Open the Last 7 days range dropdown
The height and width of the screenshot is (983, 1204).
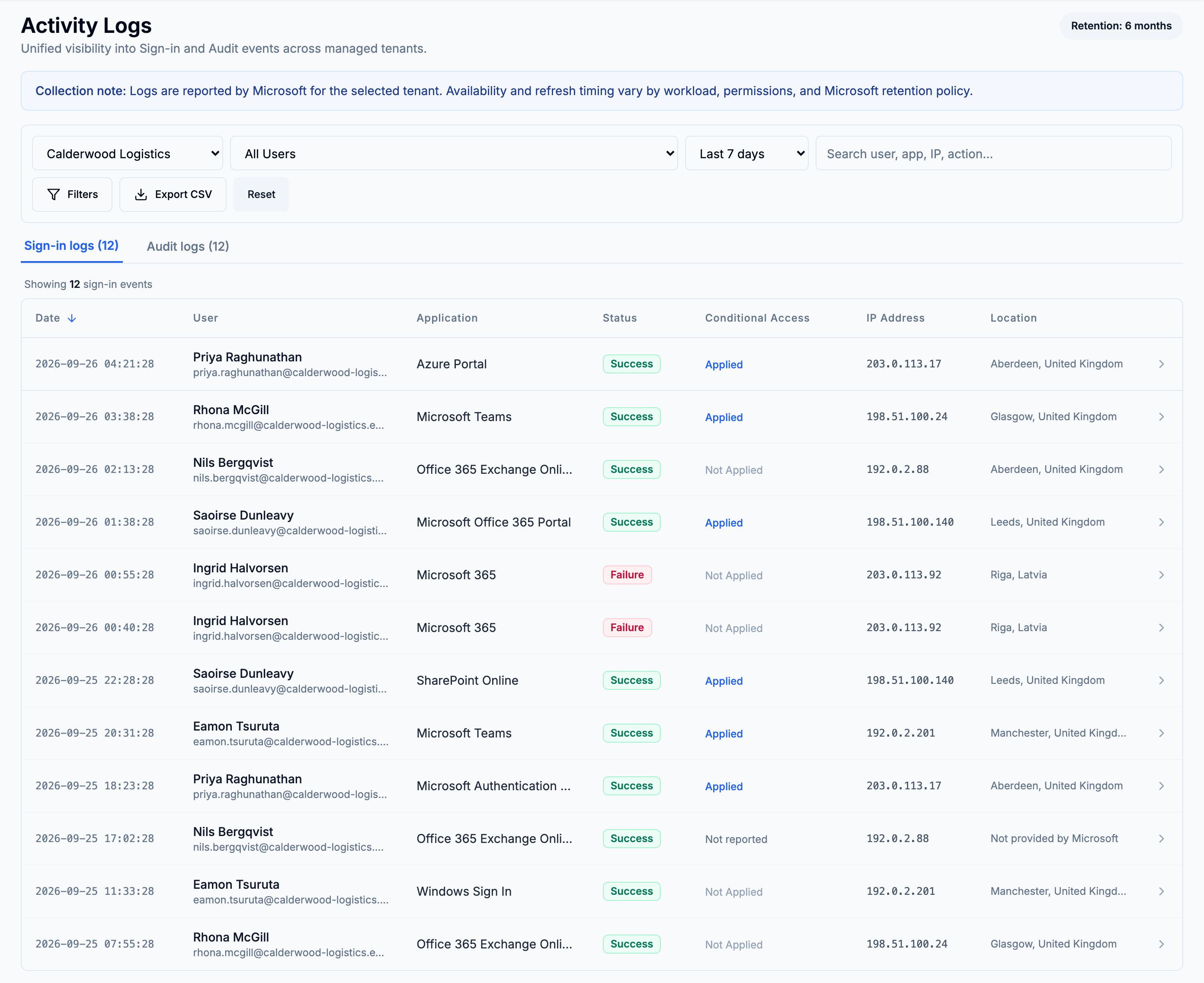pyautogui.click(x=747, y=153)
